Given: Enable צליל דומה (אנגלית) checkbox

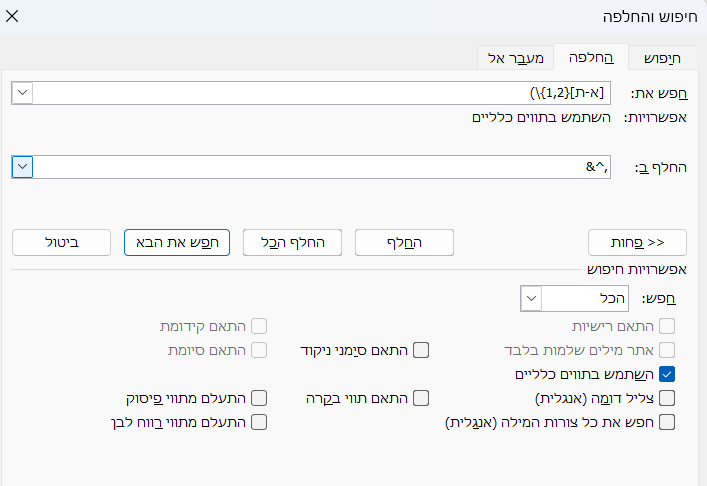Looking at the screenshot, I should (667, 399).
